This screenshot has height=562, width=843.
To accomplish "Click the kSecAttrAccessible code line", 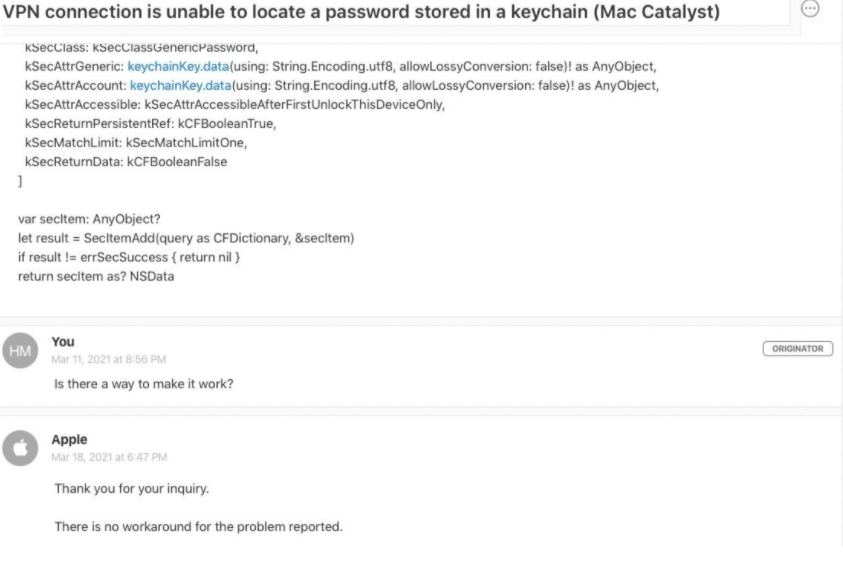I will [x=234, y=104].
